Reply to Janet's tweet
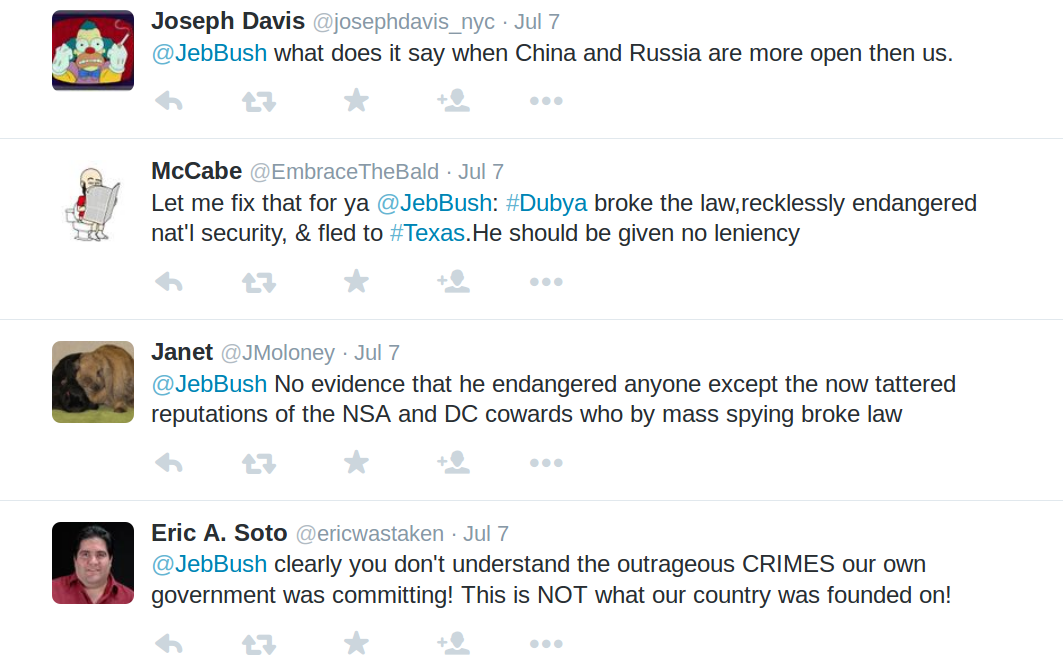Image resolution: width=1063 pixels, height=668 pixels. [169, 463]
